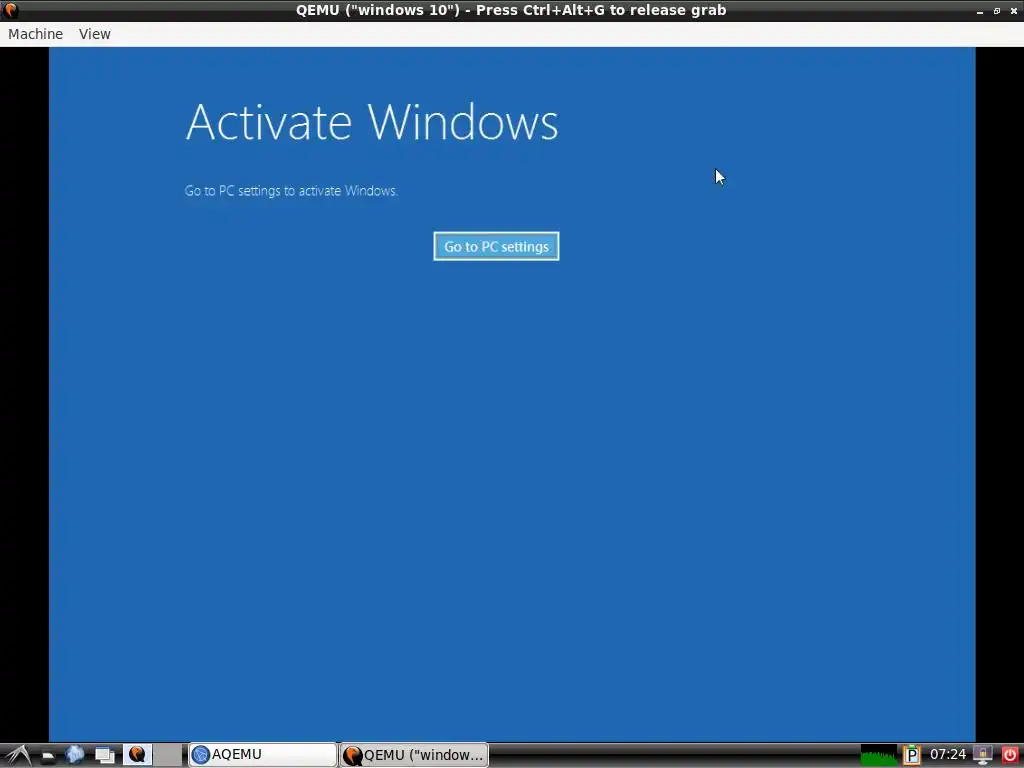Open the LXDE start menu icon

tap(17, 755)
